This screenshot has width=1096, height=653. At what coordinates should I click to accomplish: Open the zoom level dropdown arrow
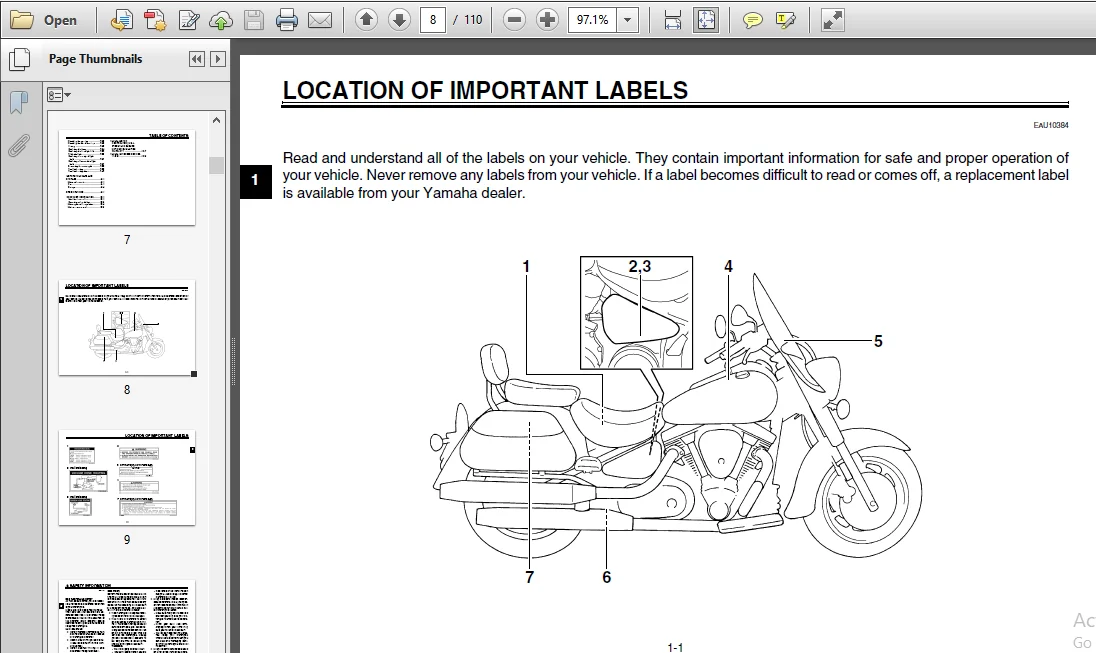(628, 20)
